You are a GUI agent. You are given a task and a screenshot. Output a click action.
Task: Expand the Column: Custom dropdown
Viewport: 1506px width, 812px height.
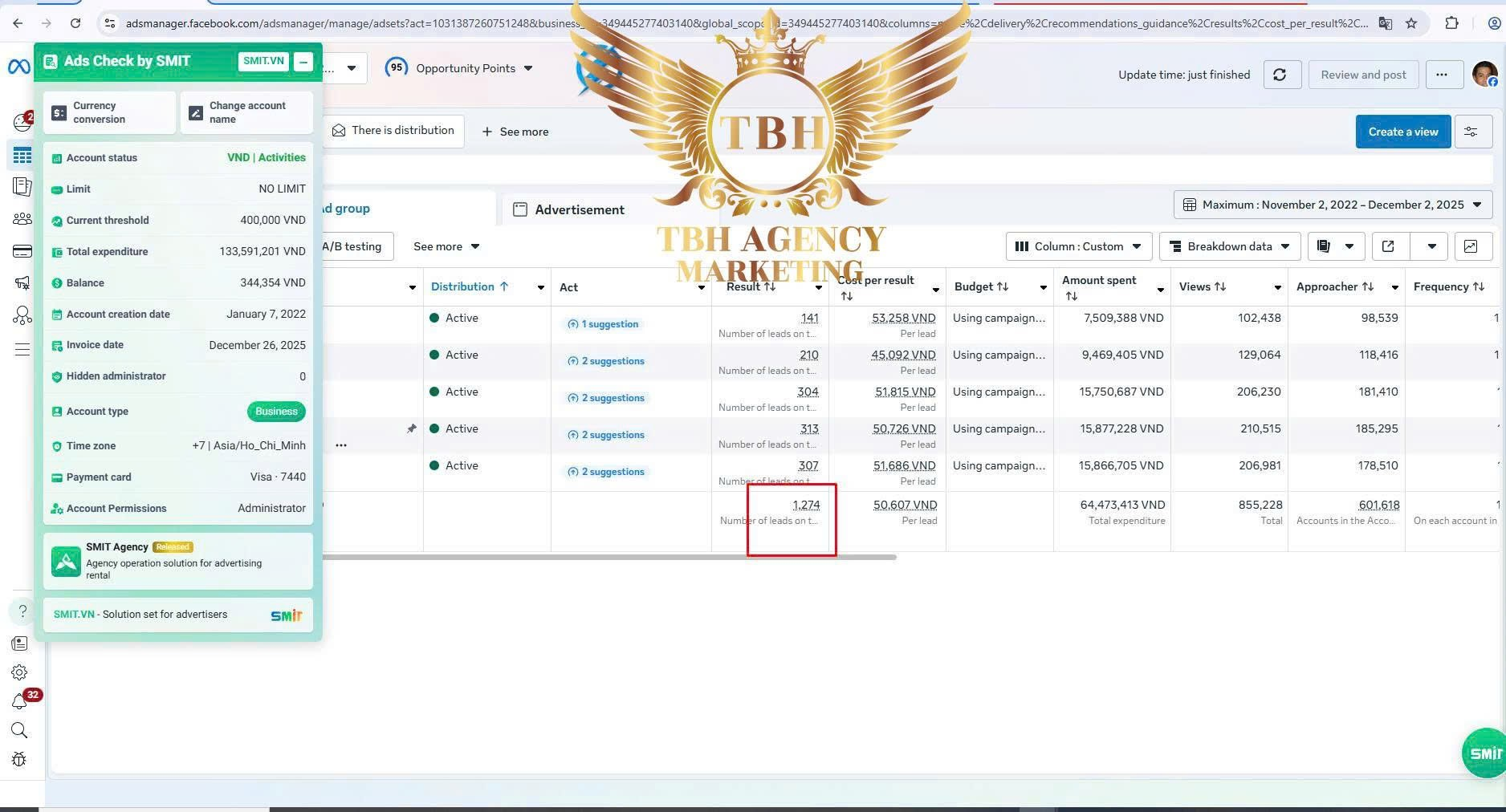[1079, 246]
